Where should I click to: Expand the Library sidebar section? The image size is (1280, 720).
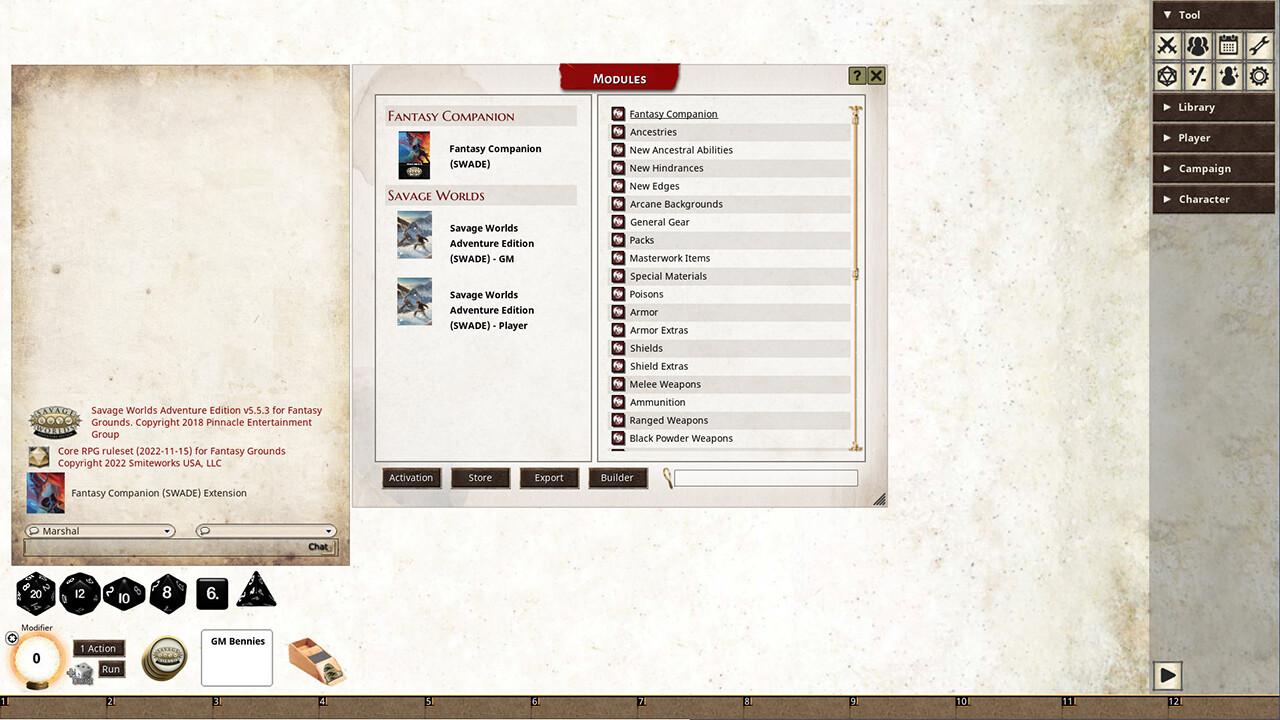point(1213,107)
